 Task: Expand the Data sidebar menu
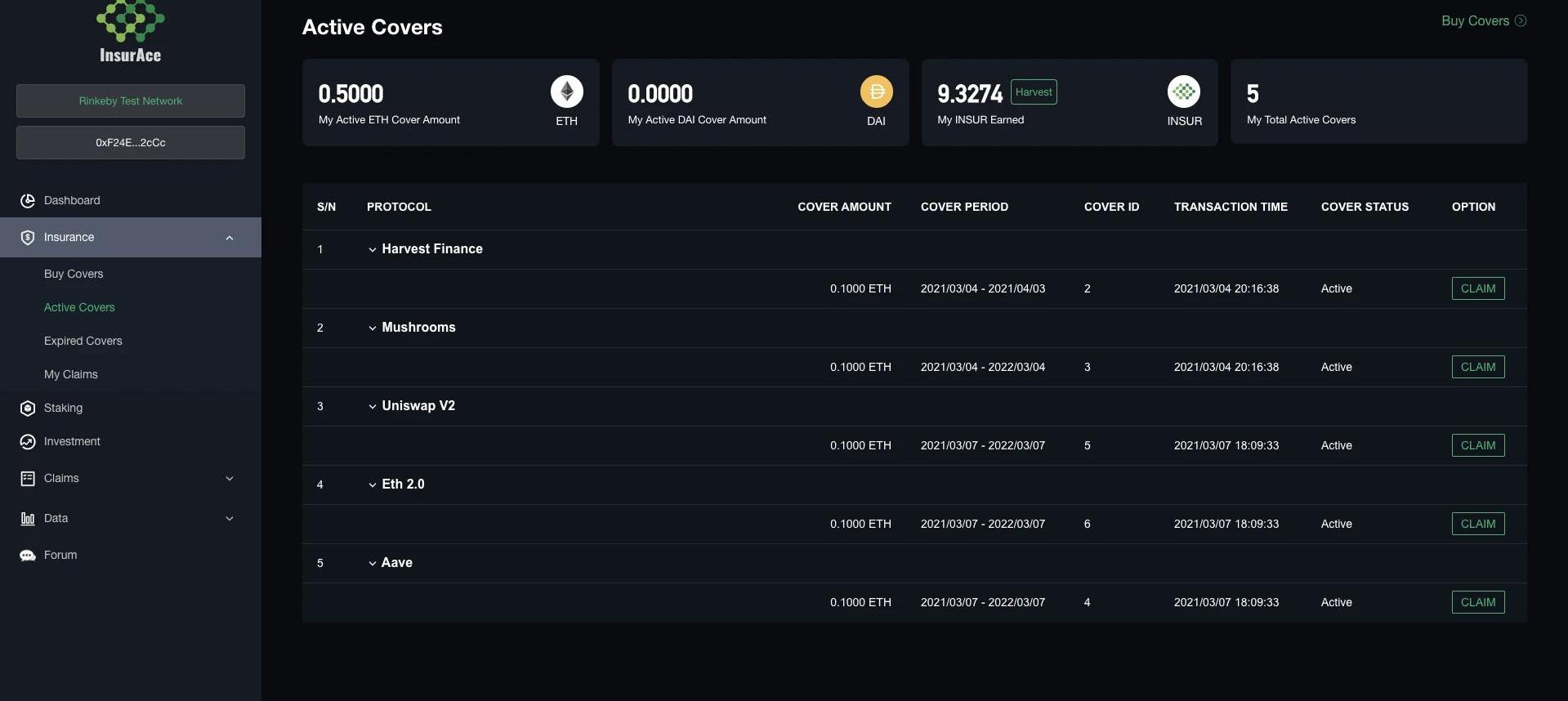point(230,519)
